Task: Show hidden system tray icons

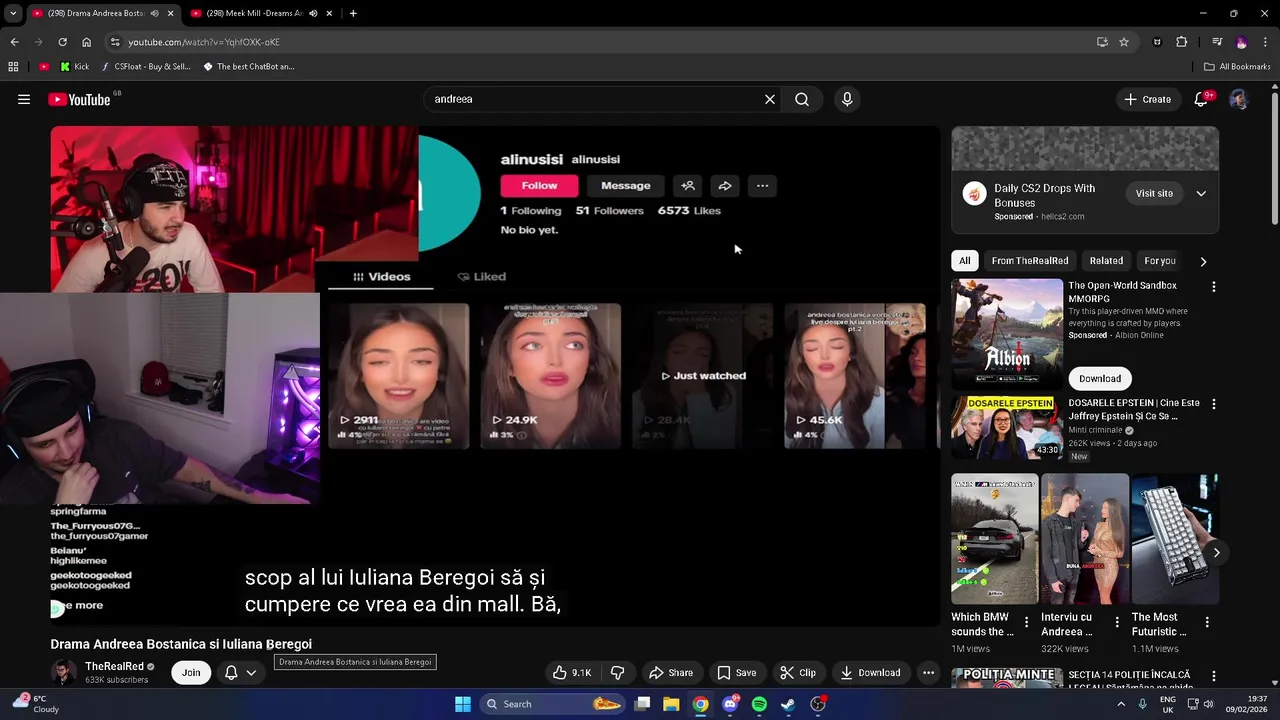Action: coord(1121,704)
